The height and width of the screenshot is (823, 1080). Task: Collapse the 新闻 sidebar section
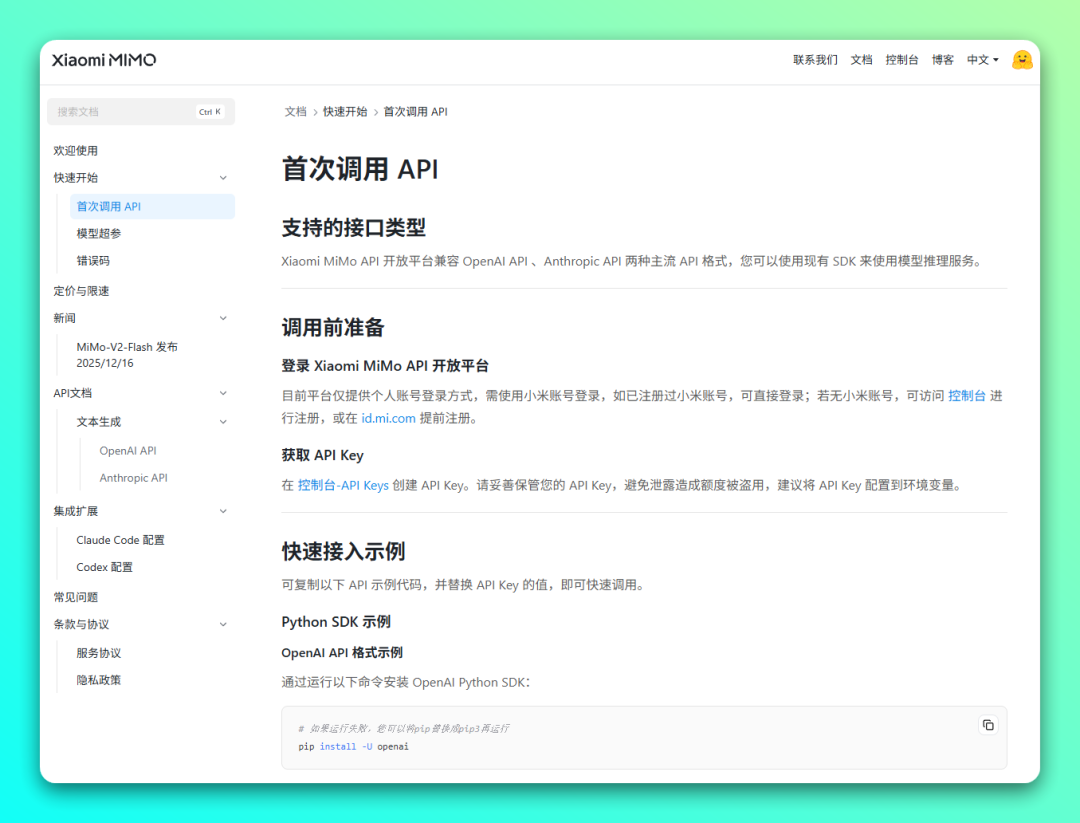[x=223, y=318]
